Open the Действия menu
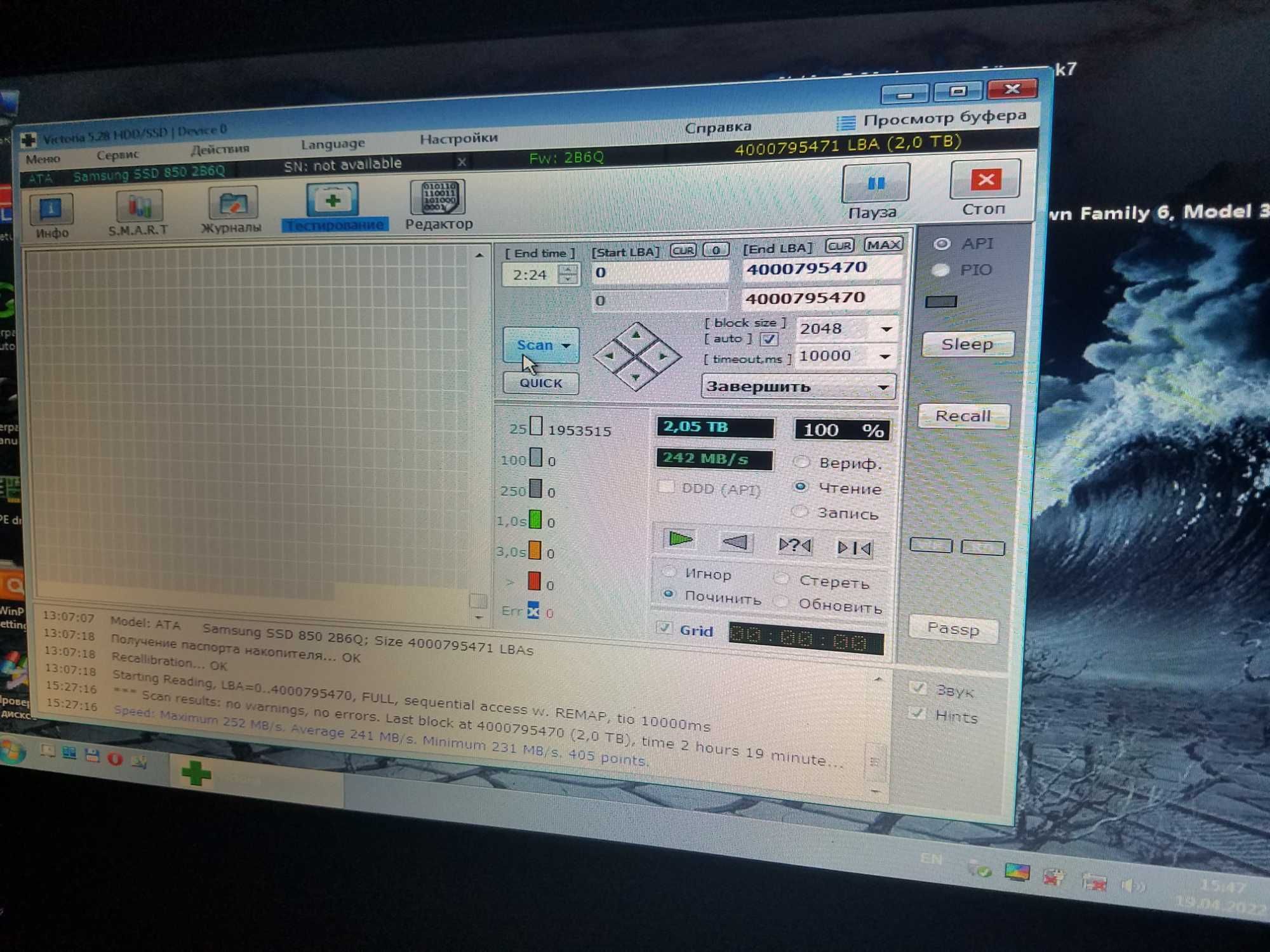Screen dimensions: 1270x952 [x=220, y=149]
